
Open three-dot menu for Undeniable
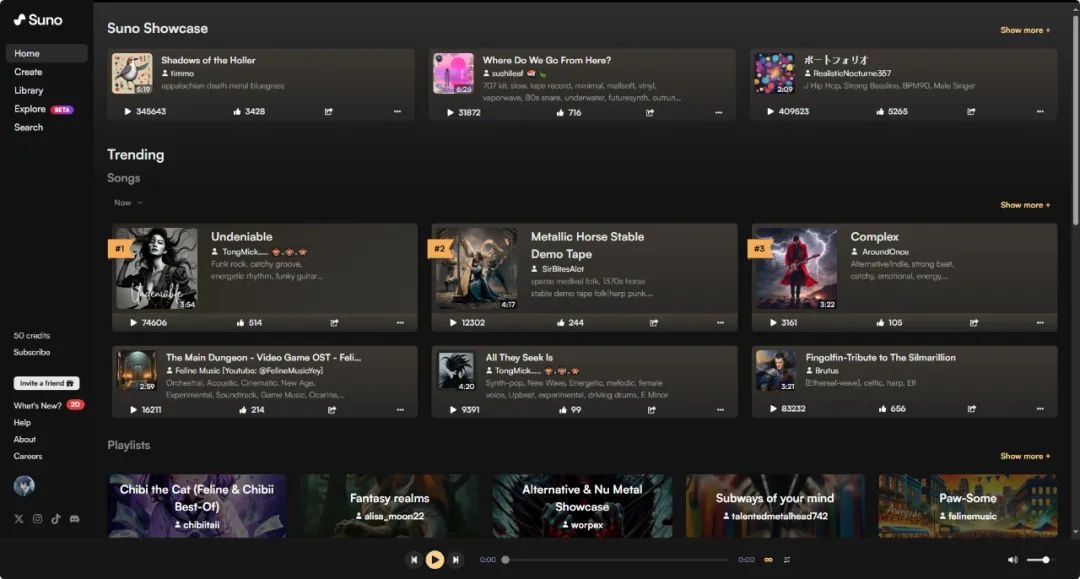tap(400, 323)
